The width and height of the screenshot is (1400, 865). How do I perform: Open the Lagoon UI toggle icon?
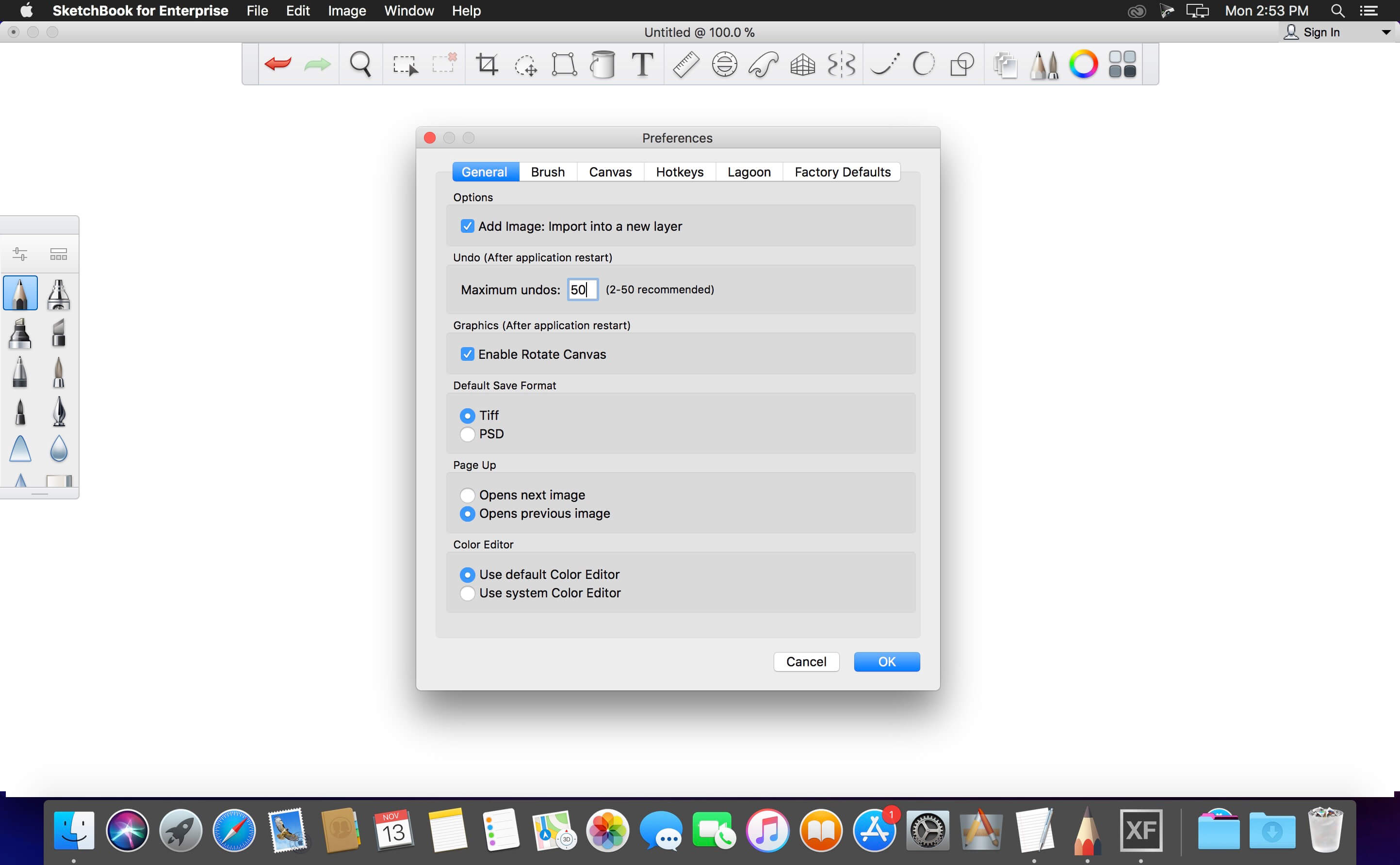(1122, 64)
